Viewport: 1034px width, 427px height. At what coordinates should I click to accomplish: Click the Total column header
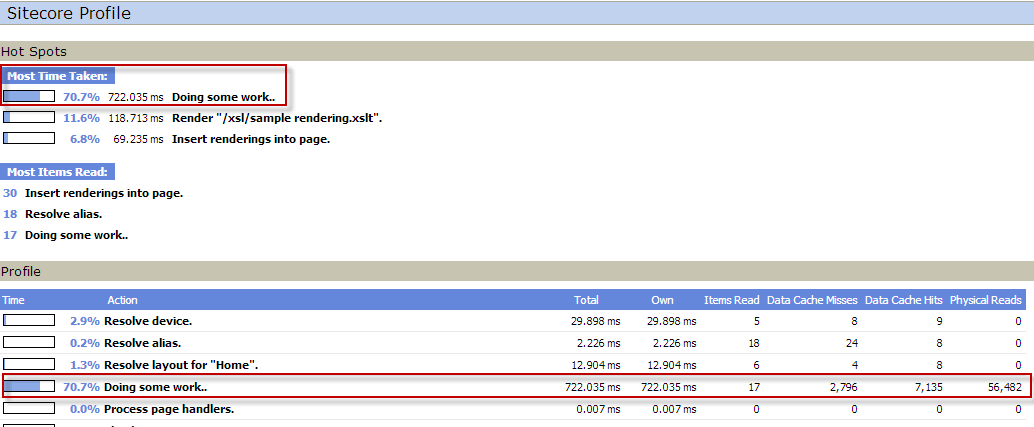[586, 300]
